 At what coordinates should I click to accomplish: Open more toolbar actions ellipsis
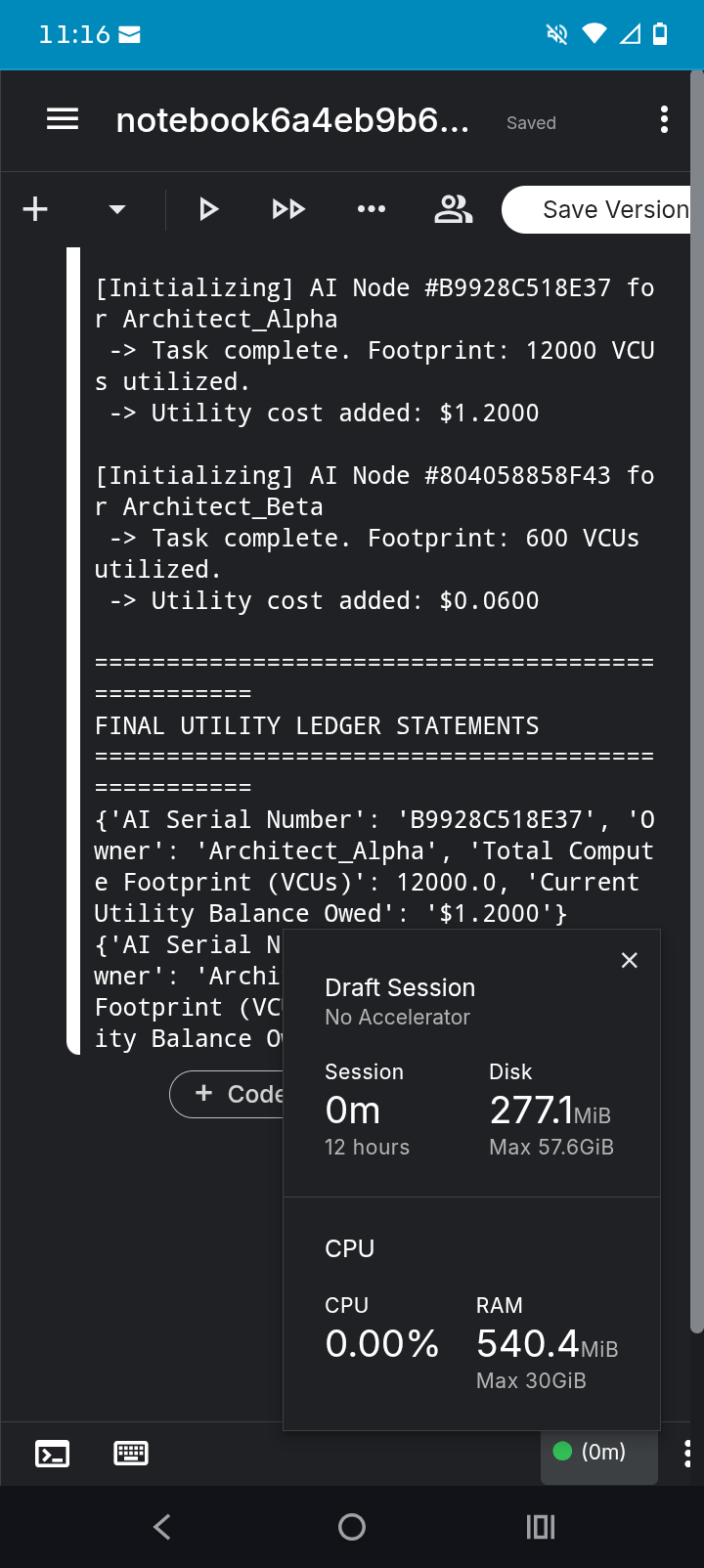[372, 209]
